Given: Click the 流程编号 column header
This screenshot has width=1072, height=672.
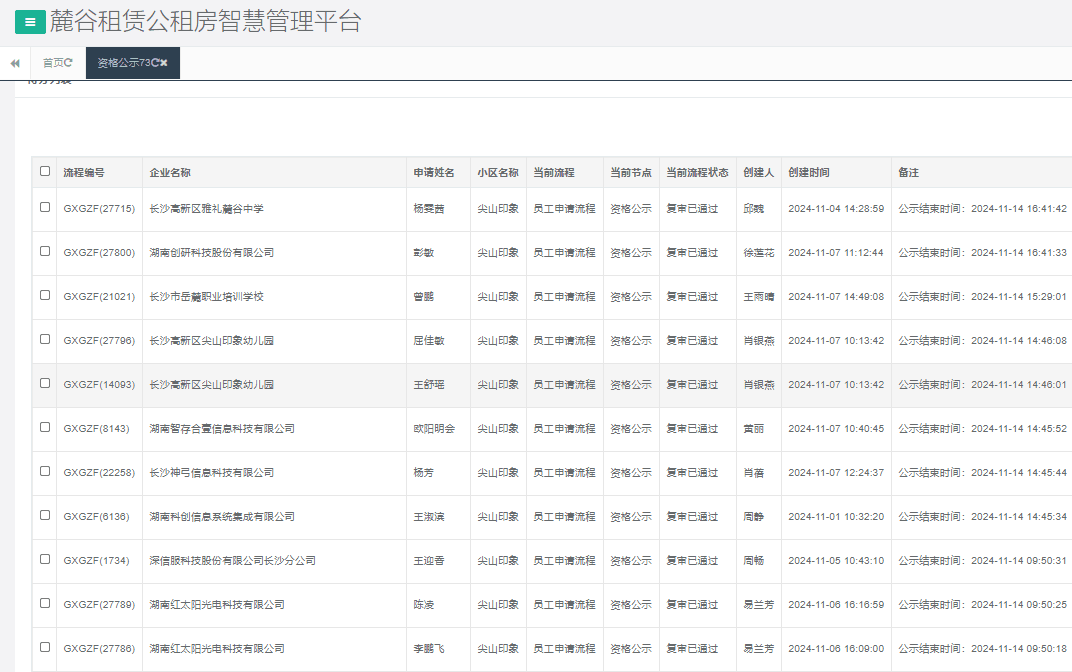Looking at the screenshot, I should [84, 173].
